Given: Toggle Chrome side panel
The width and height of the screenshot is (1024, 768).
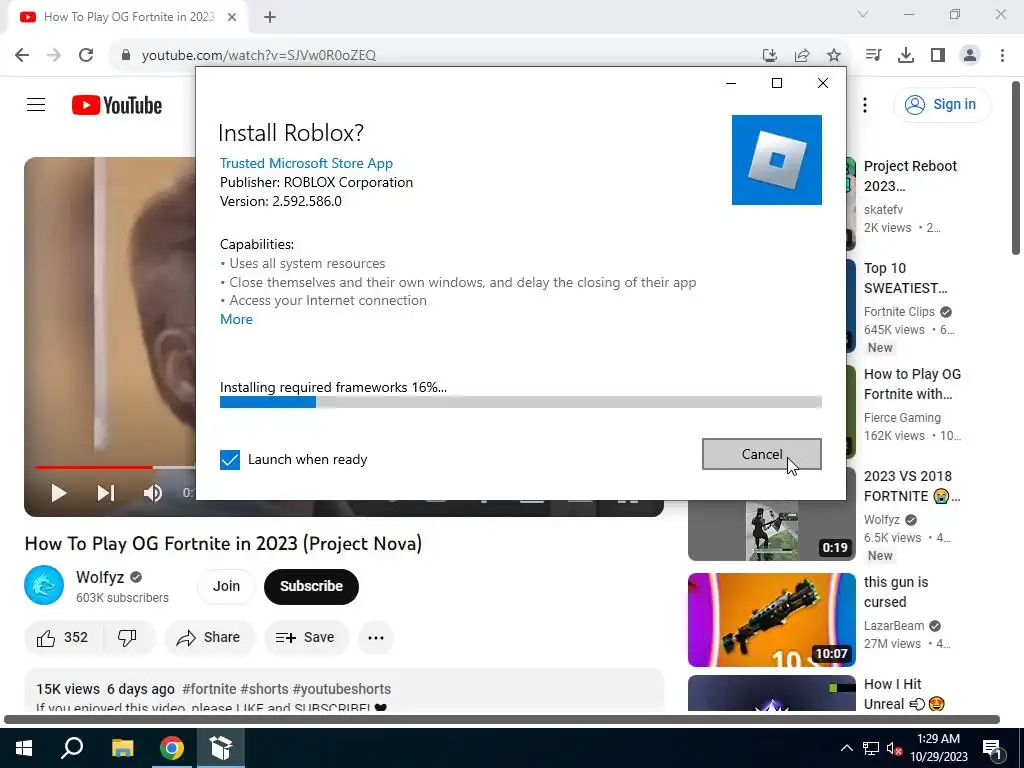Looking at the screenshot, I should point(938,55).
